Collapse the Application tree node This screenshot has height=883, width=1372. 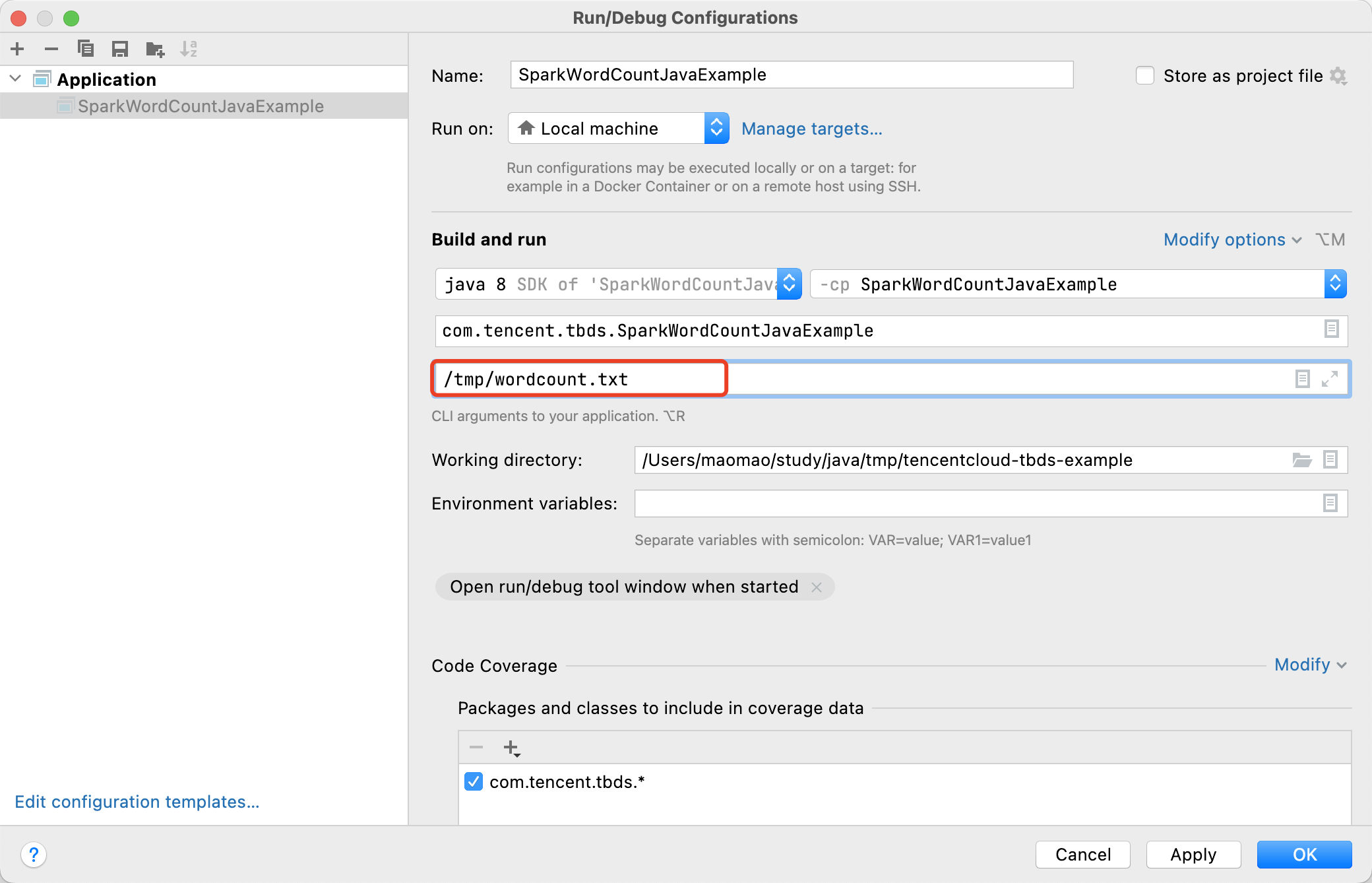pos(16,79)
